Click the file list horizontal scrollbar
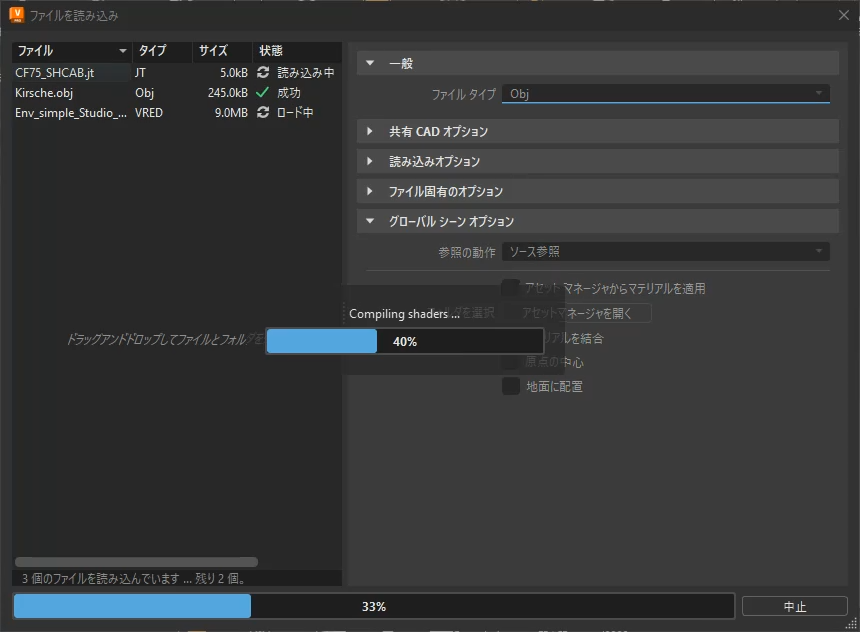The width and height of the screenshot is (860, 632). pyautogui.click(x=137, y=562)
